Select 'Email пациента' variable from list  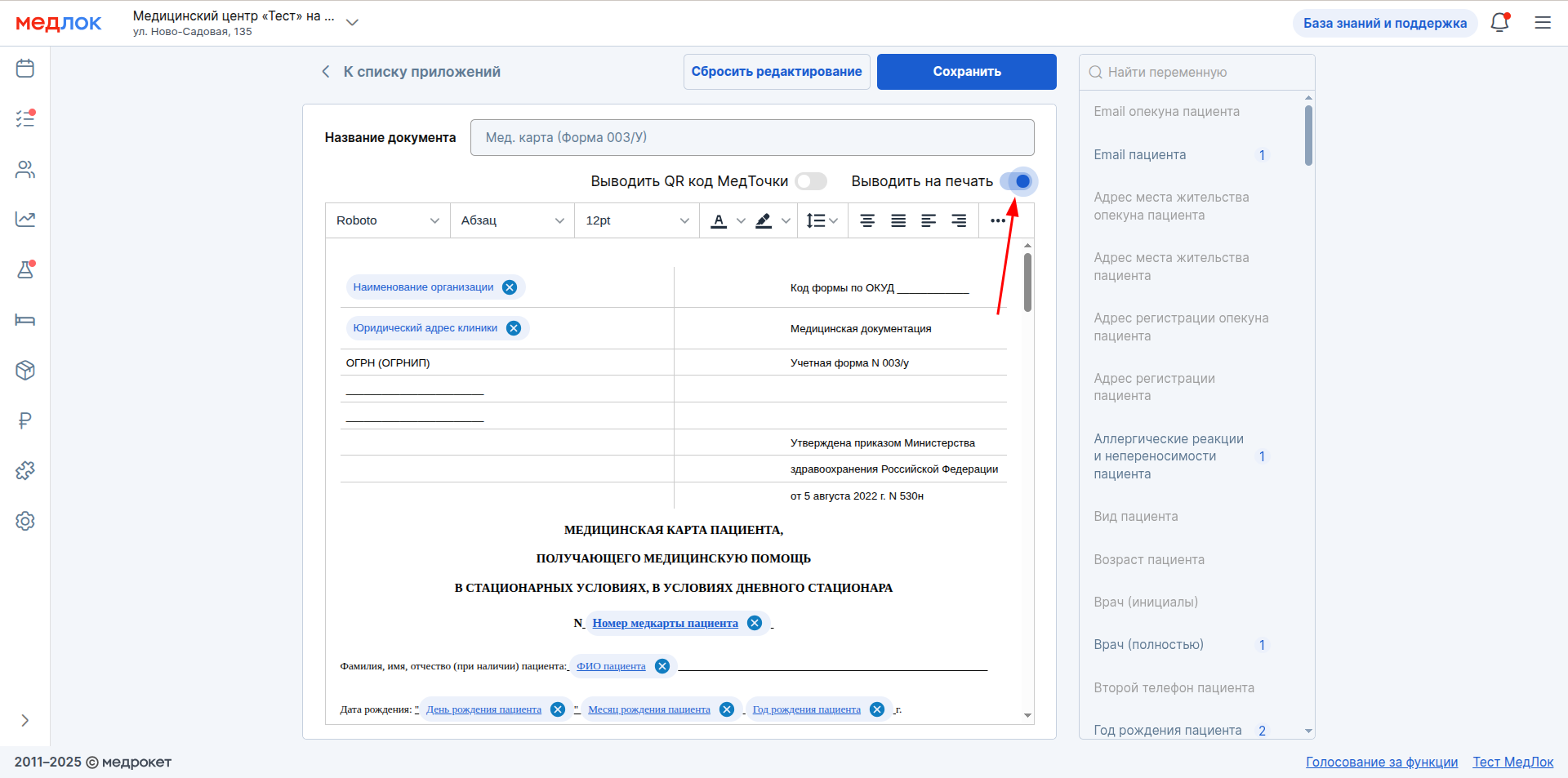click(1139, 155)
